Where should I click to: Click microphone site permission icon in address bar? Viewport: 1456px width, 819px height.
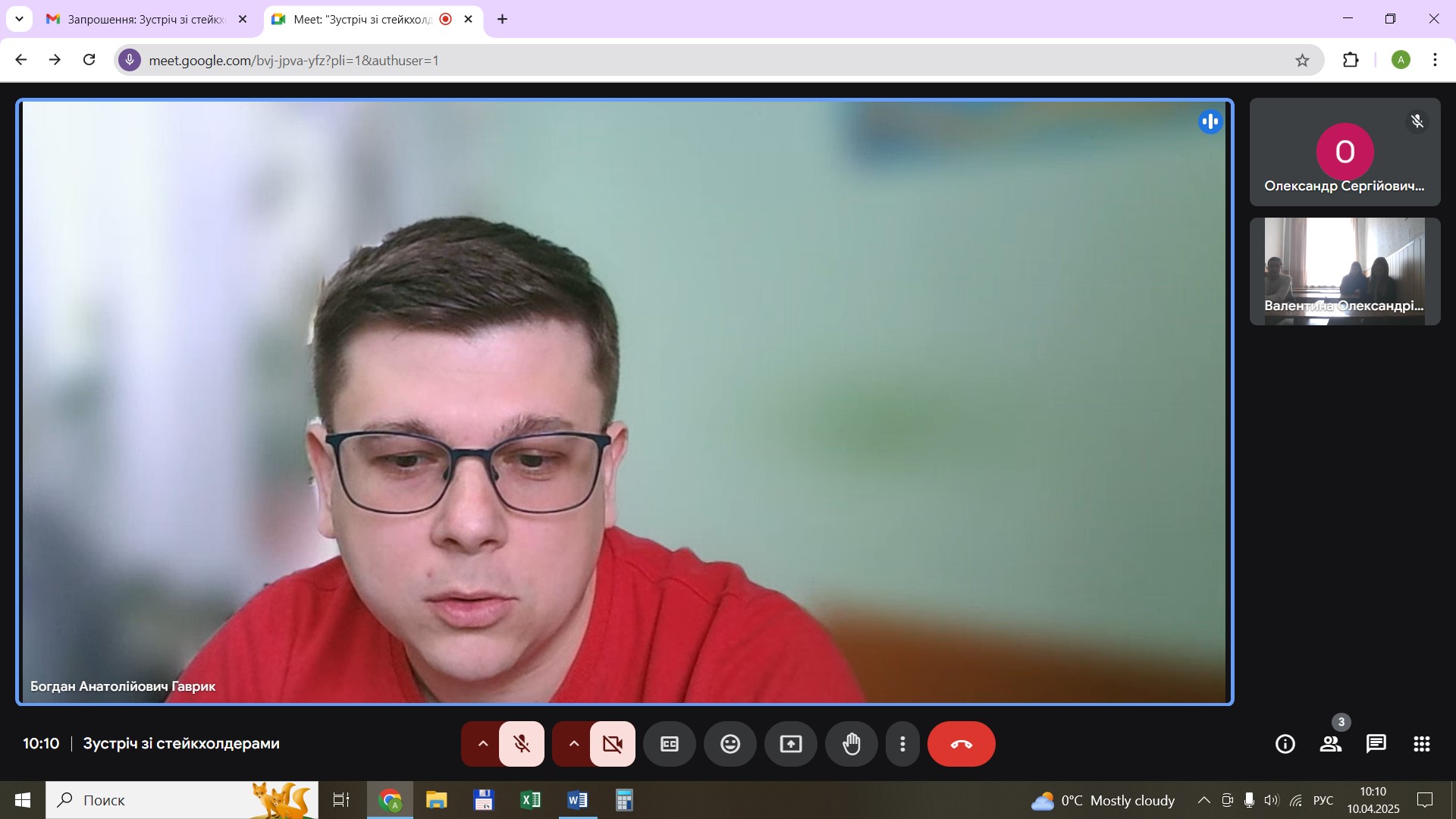click(130, 60)
